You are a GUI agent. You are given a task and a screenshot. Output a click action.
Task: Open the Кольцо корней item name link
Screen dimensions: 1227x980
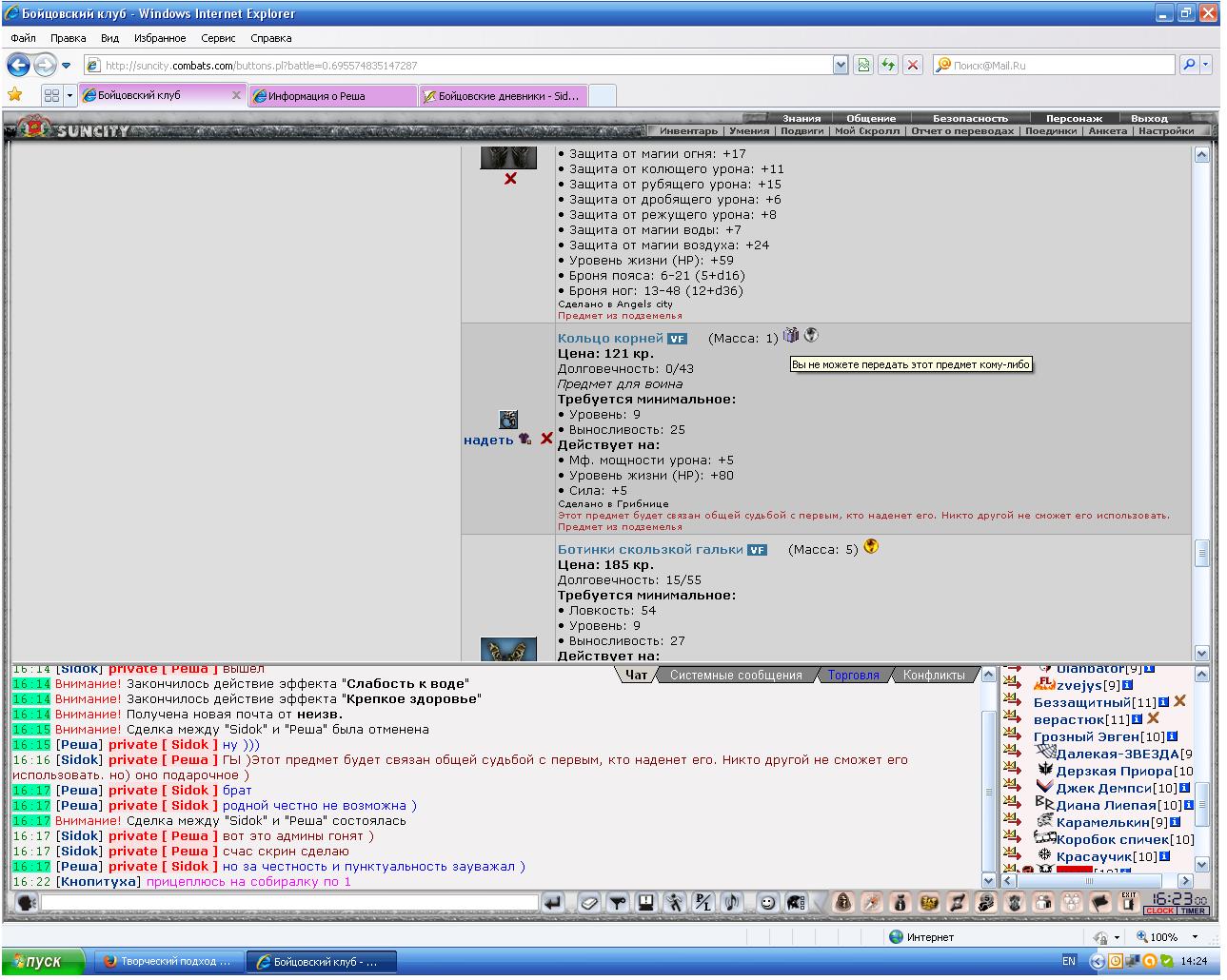point(610,338)
